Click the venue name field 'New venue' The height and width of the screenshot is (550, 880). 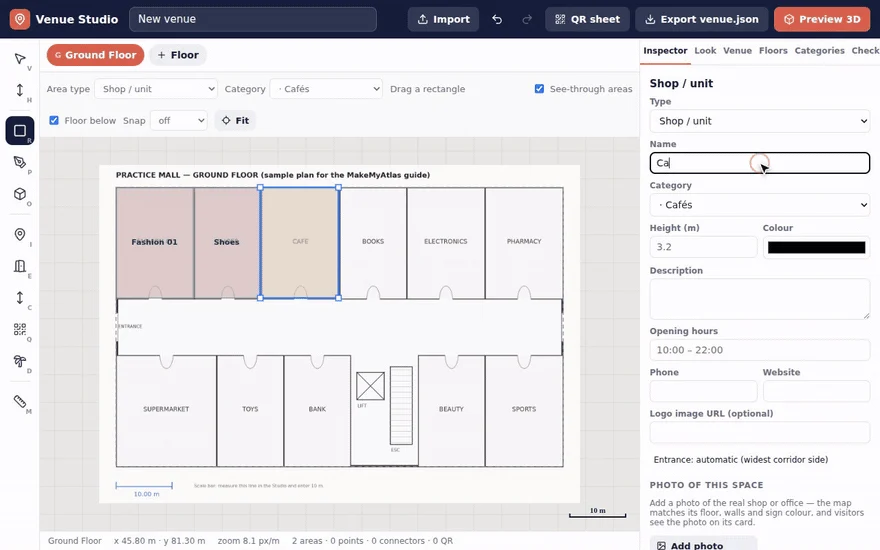[253, 19]
